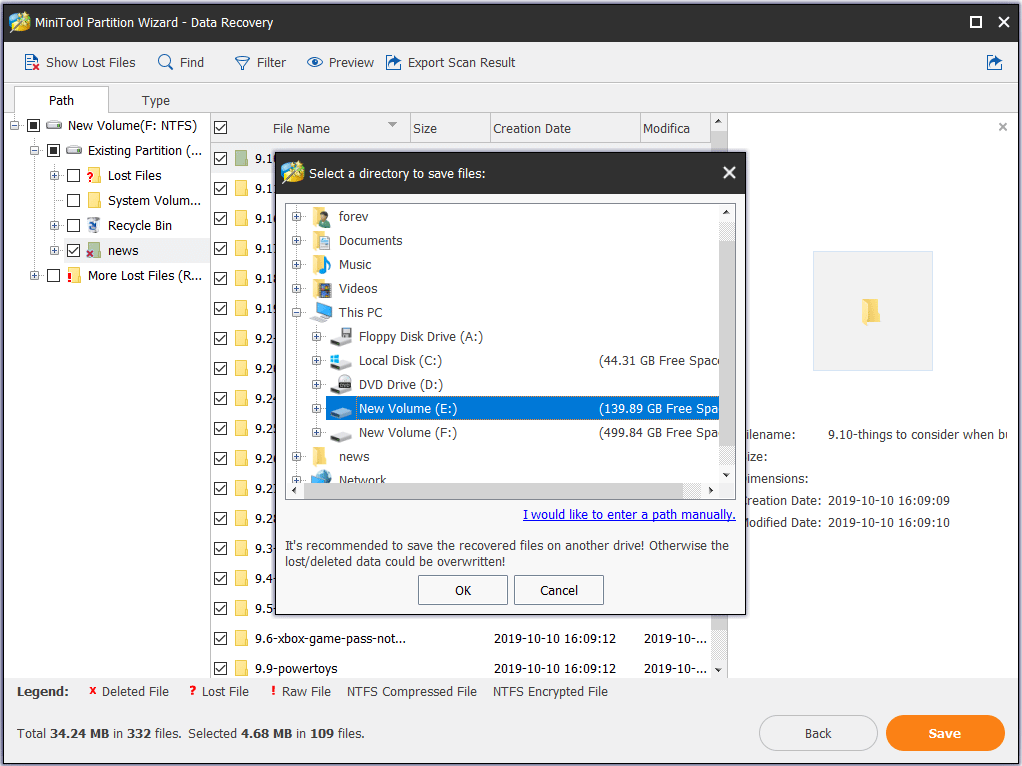Viewport: 1022px width, 766px height.
Task: Click I would like to enter a path manually
Action: pos(629,514)
